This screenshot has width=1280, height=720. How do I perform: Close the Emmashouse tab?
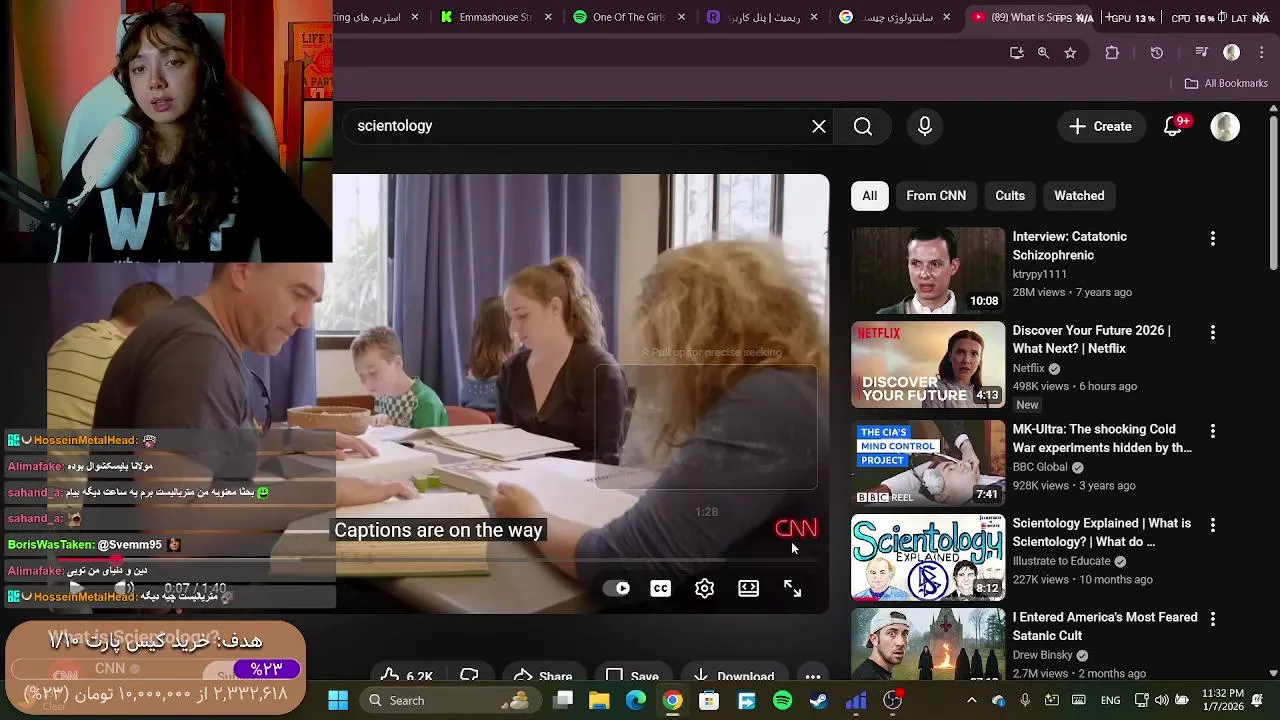pos(548,17)
